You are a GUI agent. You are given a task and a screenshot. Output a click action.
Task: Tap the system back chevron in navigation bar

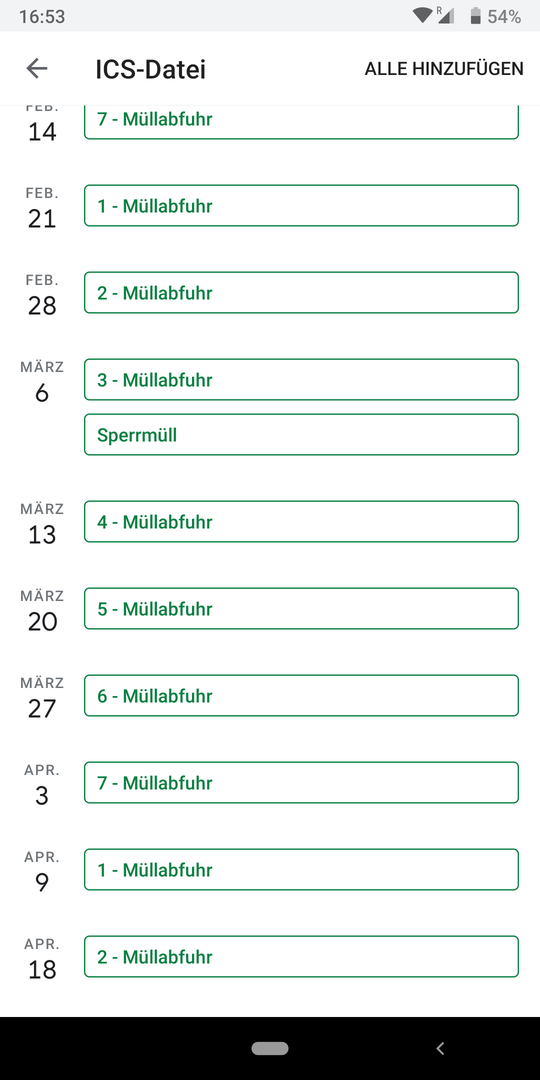click(x=440, y=1048)
